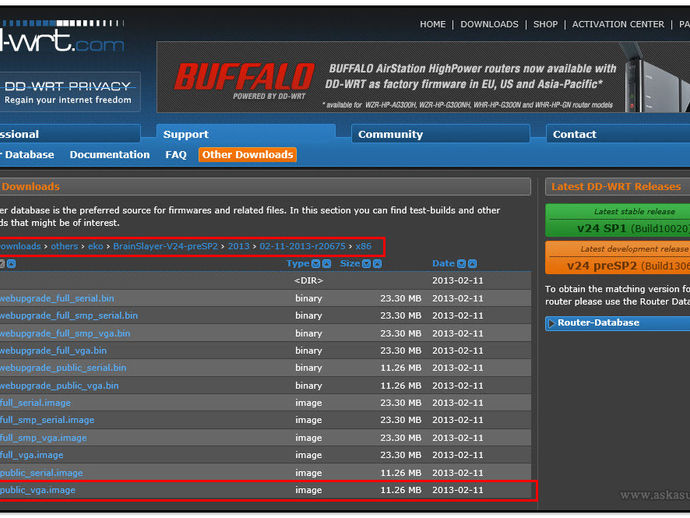The width and height of the screenshot is (690, 518).
Task: Sort Size column descending arrow
Action: pos(366,264)
